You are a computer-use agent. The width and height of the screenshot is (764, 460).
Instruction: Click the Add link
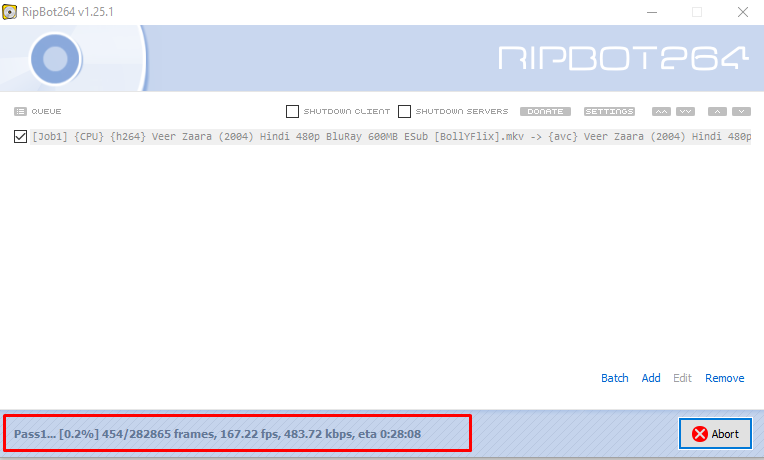click(651, 378)
